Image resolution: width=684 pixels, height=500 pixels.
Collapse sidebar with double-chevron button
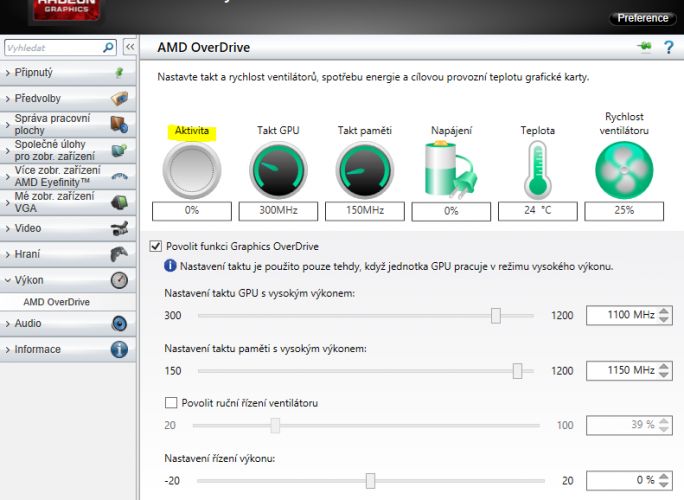[130, 47]
